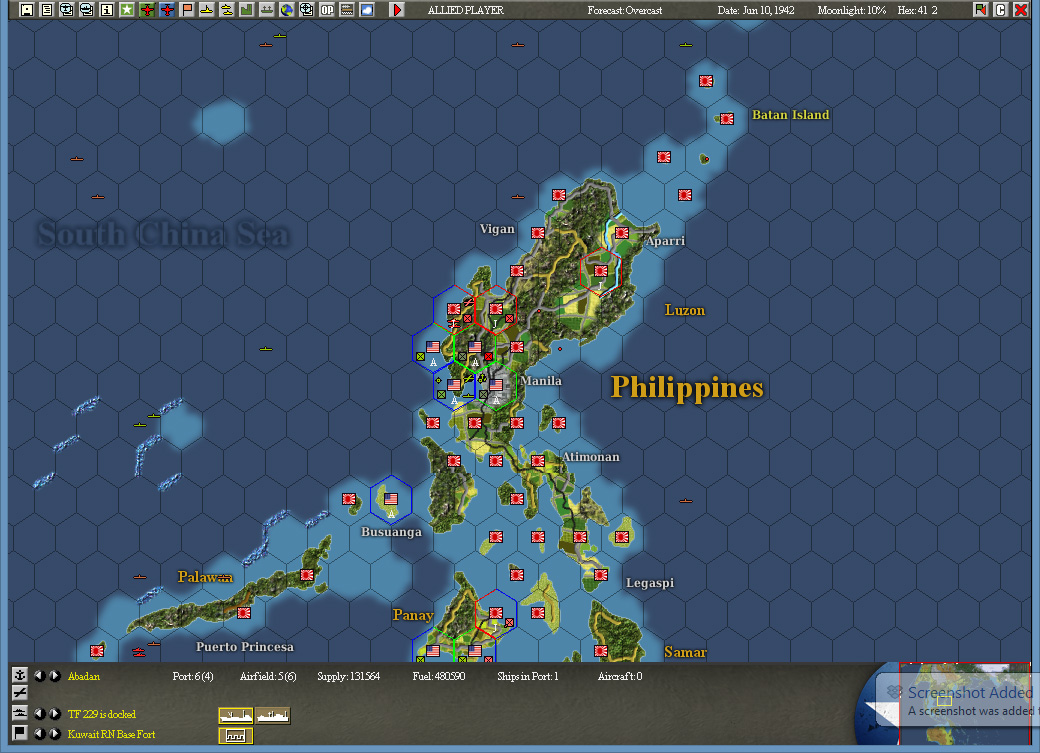Click 'Supply: 131564' in the status panel
The width and height of the screenshot is (1040, 753).
pos(348,677)
